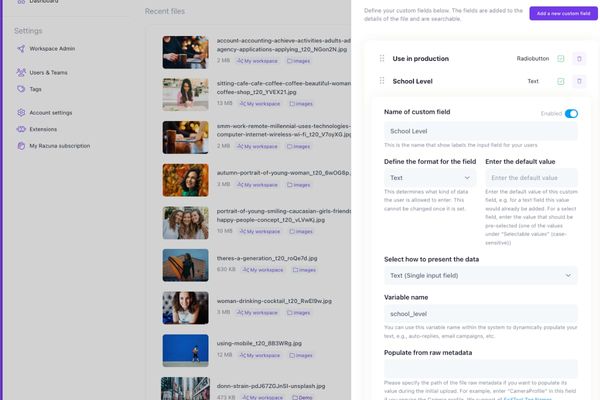Viewport: 600px width, 400px height.
Task: Click edit icon for Use in production field
Action: 561,59
